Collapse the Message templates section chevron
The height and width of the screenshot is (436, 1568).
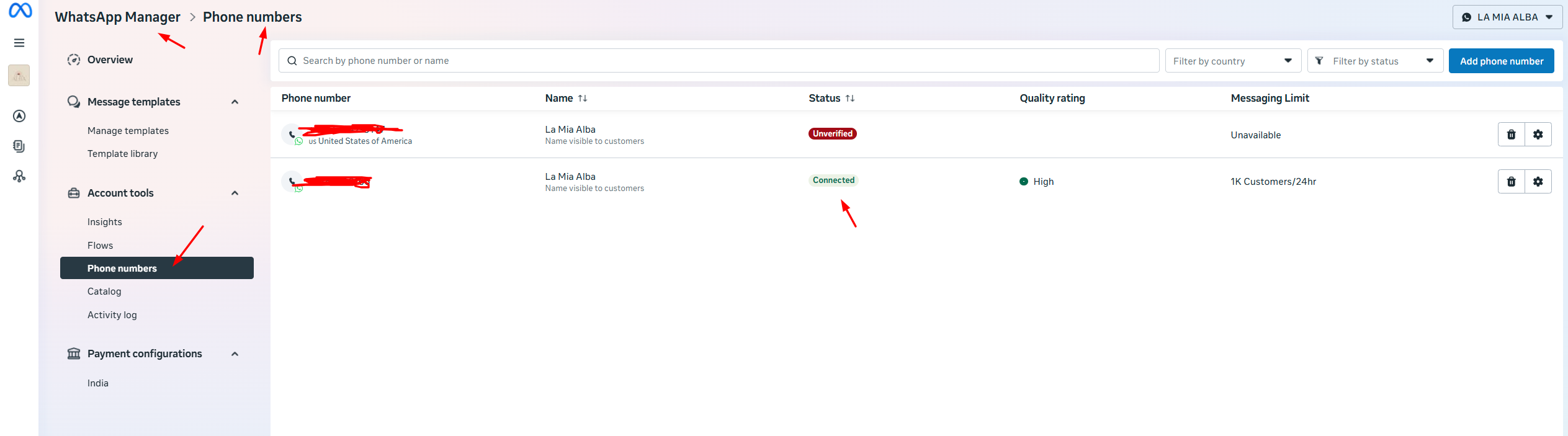coord(235,102)
